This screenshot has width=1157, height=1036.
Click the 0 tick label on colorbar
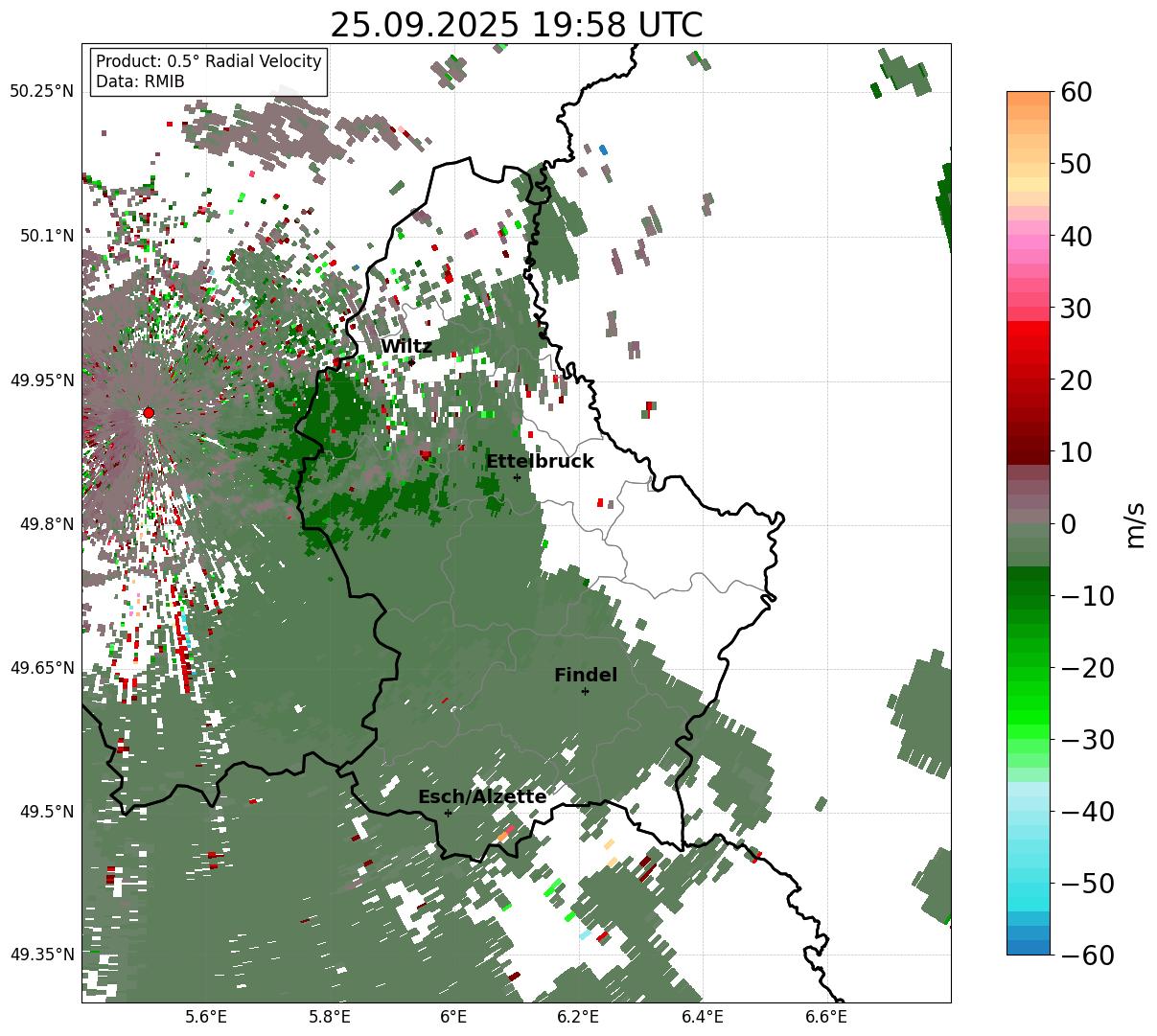pos(1069,524)
